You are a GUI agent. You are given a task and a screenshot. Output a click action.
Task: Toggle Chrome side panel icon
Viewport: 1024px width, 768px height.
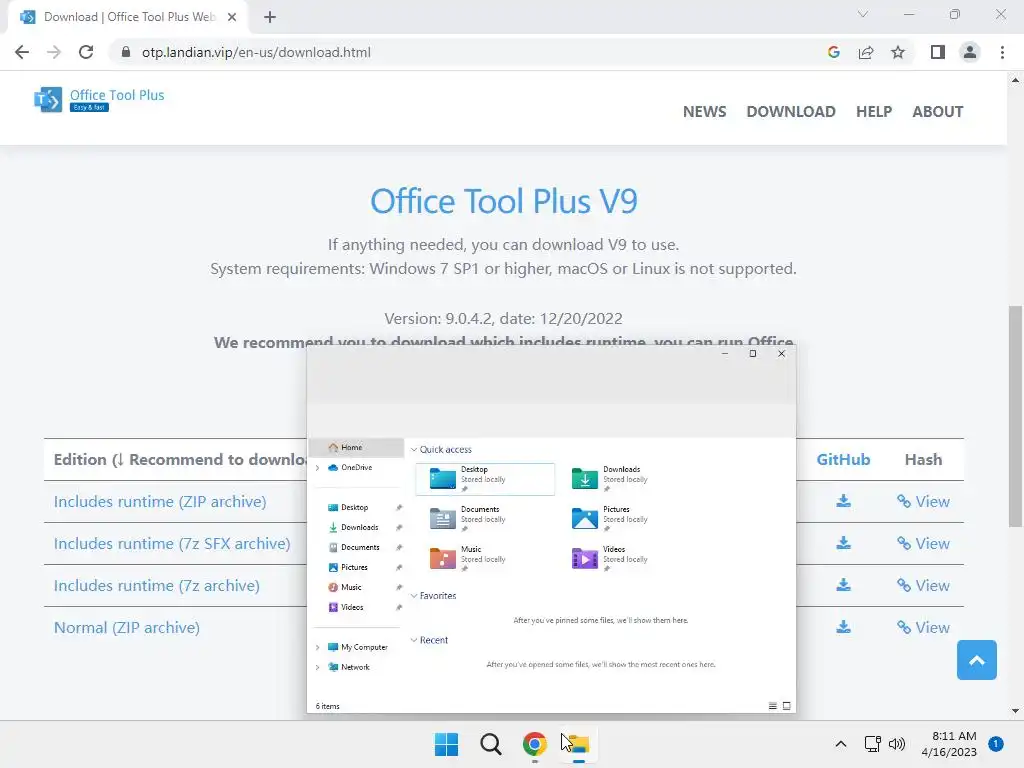click(938, 52)
